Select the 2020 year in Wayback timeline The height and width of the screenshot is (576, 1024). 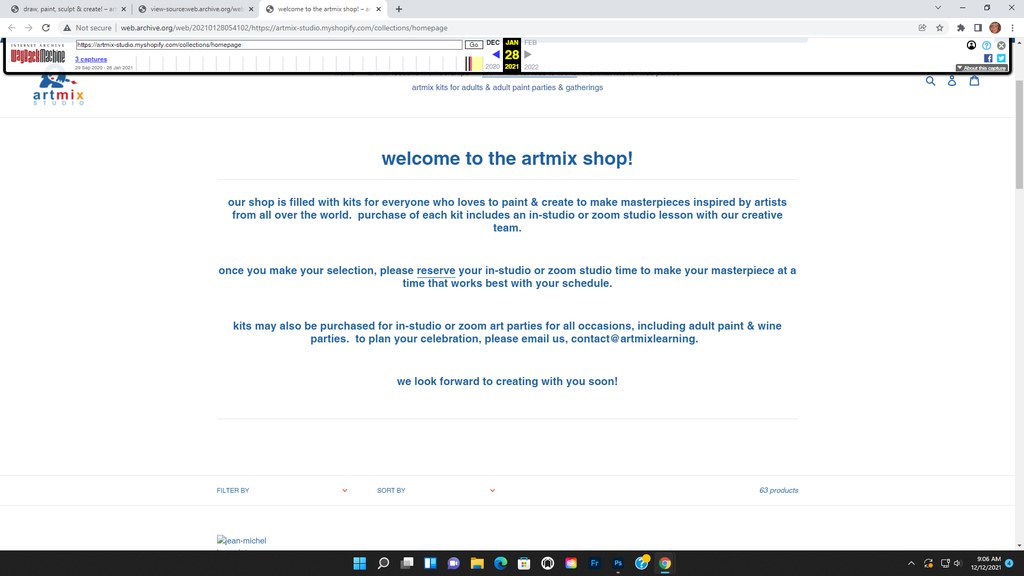click(492, 67)
